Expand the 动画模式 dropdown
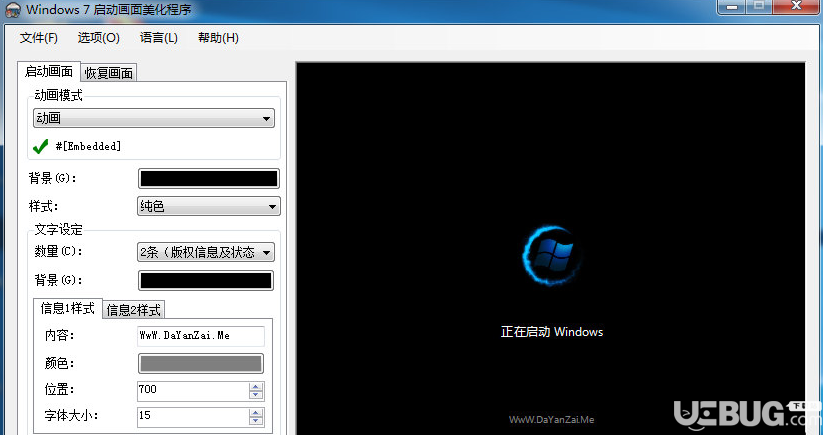The height and width of the screenshot is (435, 823). 154,118
